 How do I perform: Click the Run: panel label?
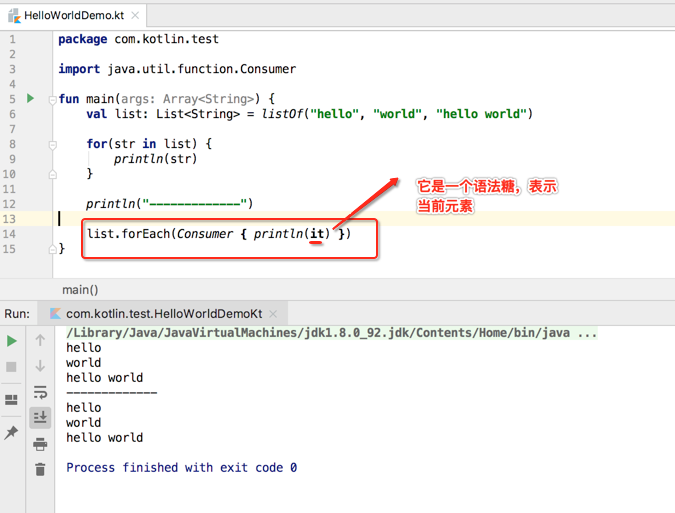point(17,314)
